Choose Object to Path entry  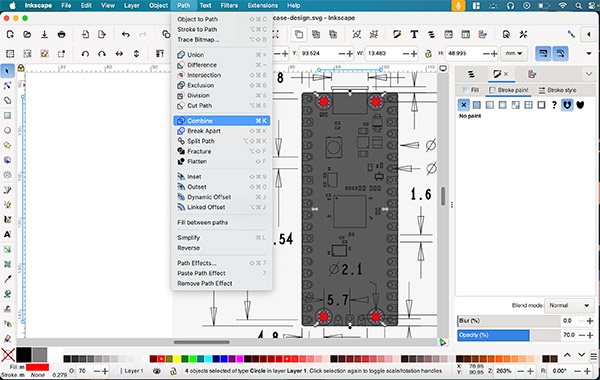[x=222, y=19]
